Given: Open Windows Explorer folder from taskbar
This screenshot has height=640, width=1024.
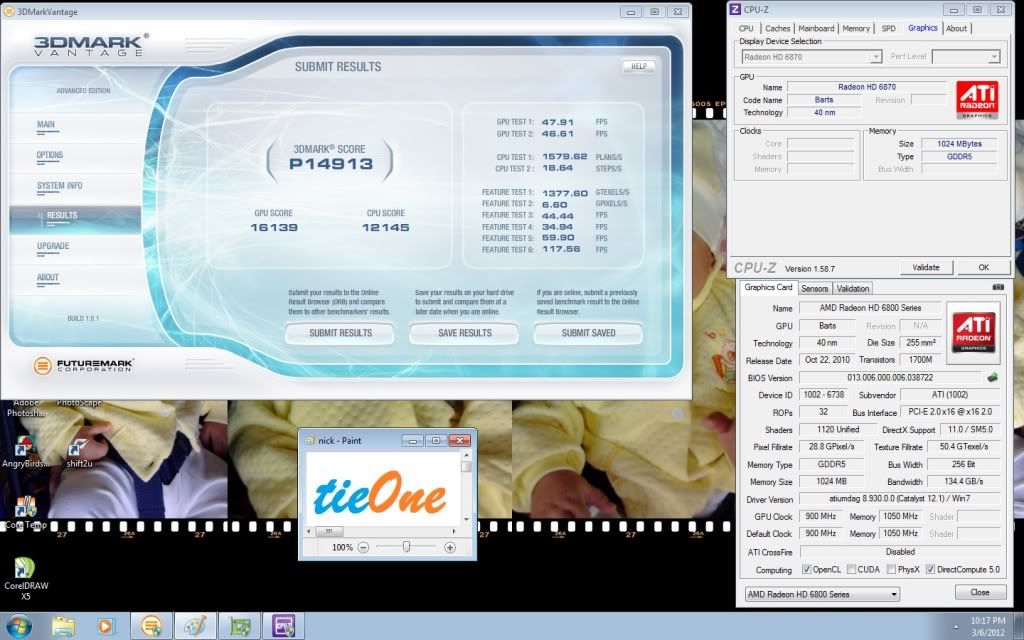Looking at the screenshot, I should click(63, 626).
